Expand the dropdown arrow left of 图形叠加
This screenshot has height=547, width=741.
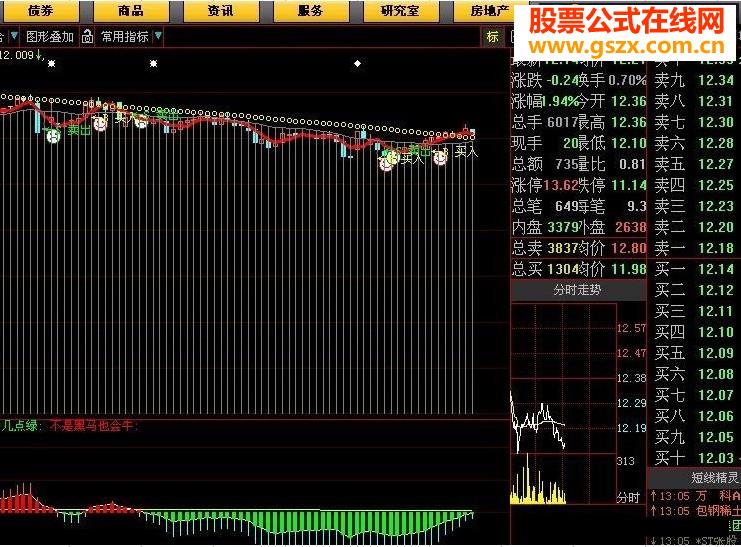pos(14,36)
